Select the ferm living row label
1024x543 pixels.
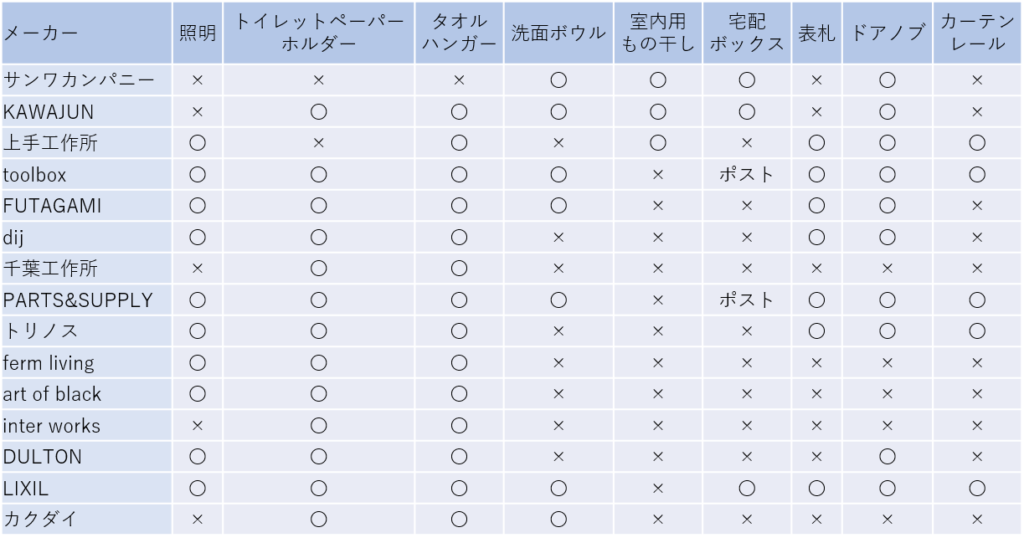86,363
